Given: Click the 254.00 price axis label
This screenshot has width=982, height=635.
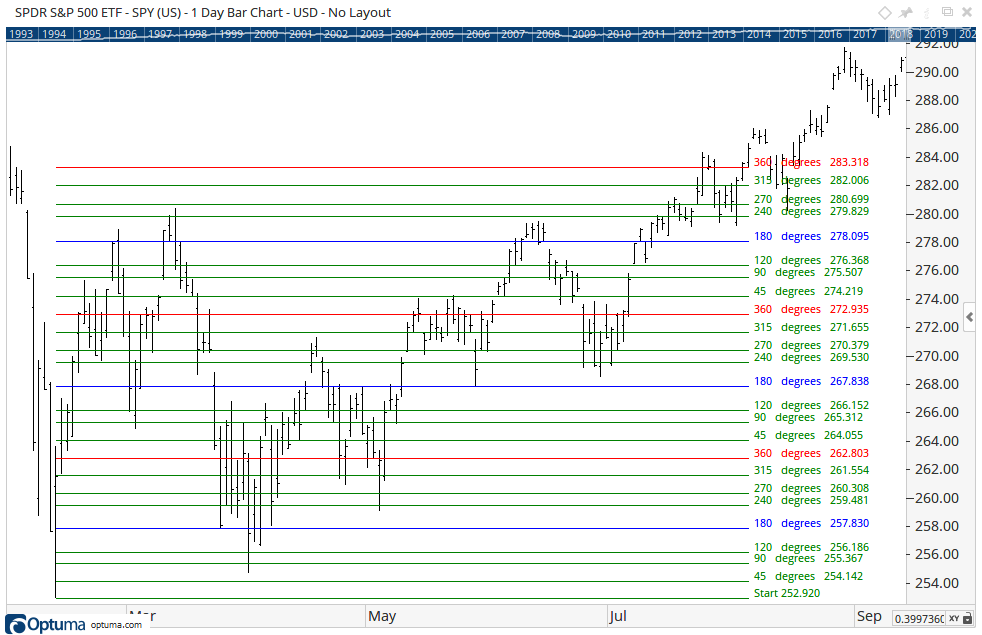Looking at the screenshot, I should point(937,583).
